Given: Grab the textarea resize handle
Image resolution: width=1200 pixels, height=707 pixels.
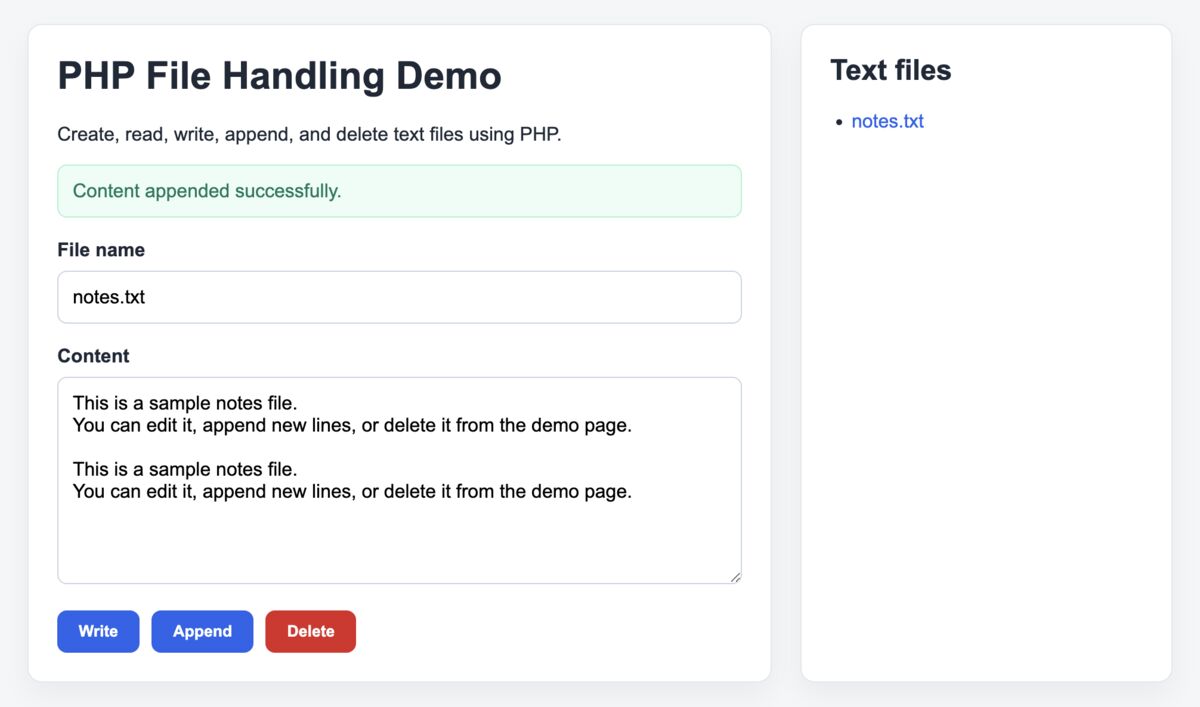Looking at the screenshot, I should pos(735,577).
